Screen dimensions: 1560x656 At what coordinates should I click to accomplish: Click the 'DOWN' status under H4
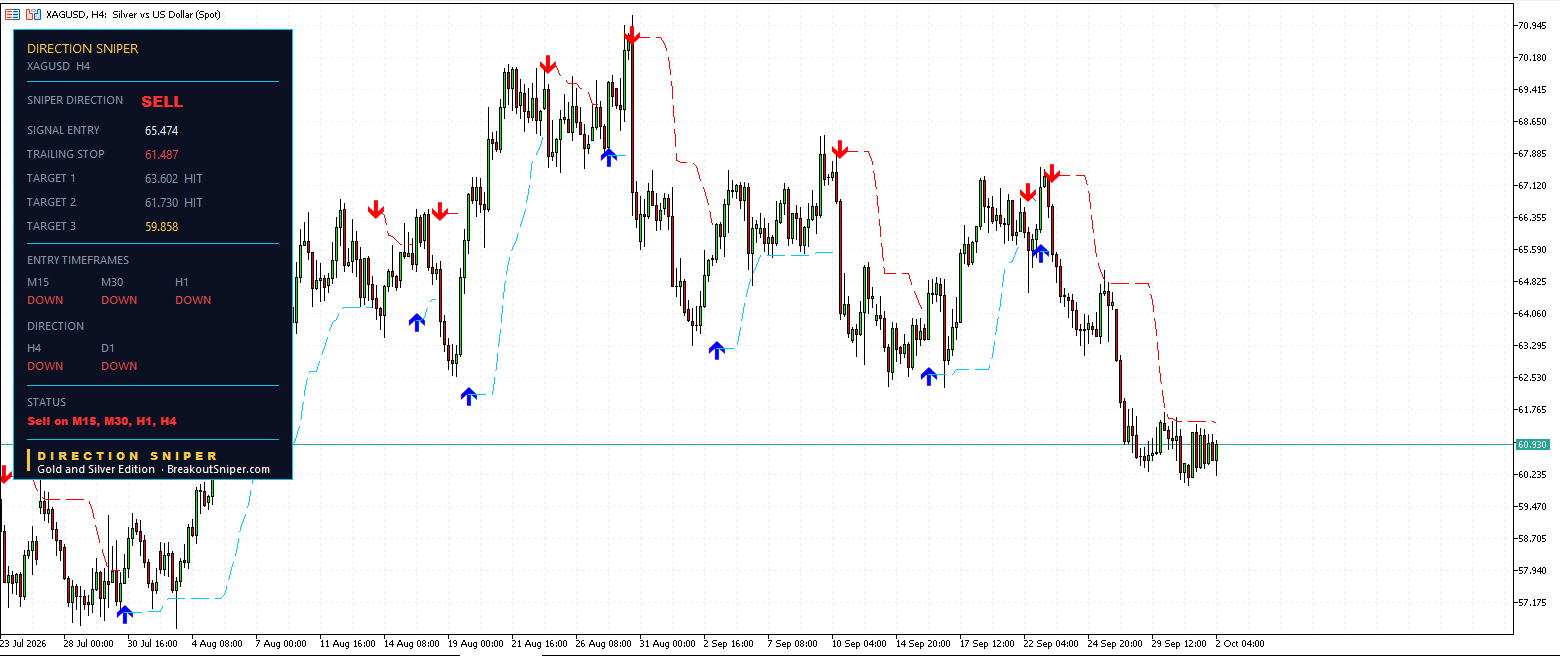[45, 366]
